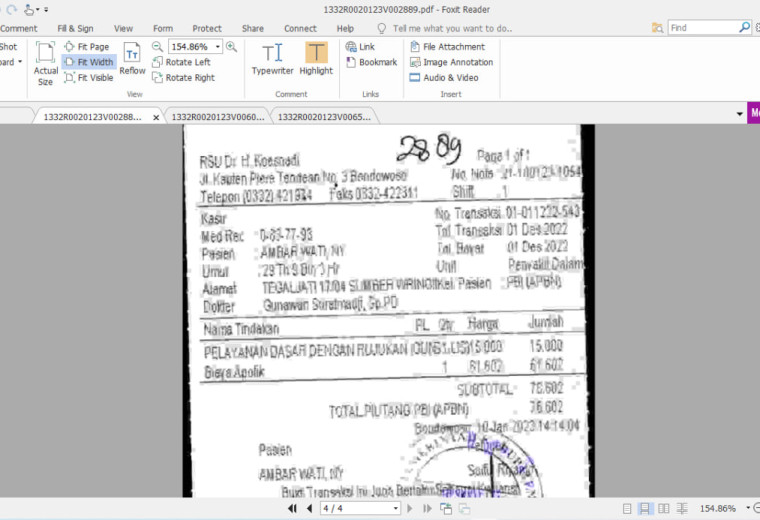Choose Rotate Left in View group
The width and height of the screenshot is (760, 520).
[181, 62]
